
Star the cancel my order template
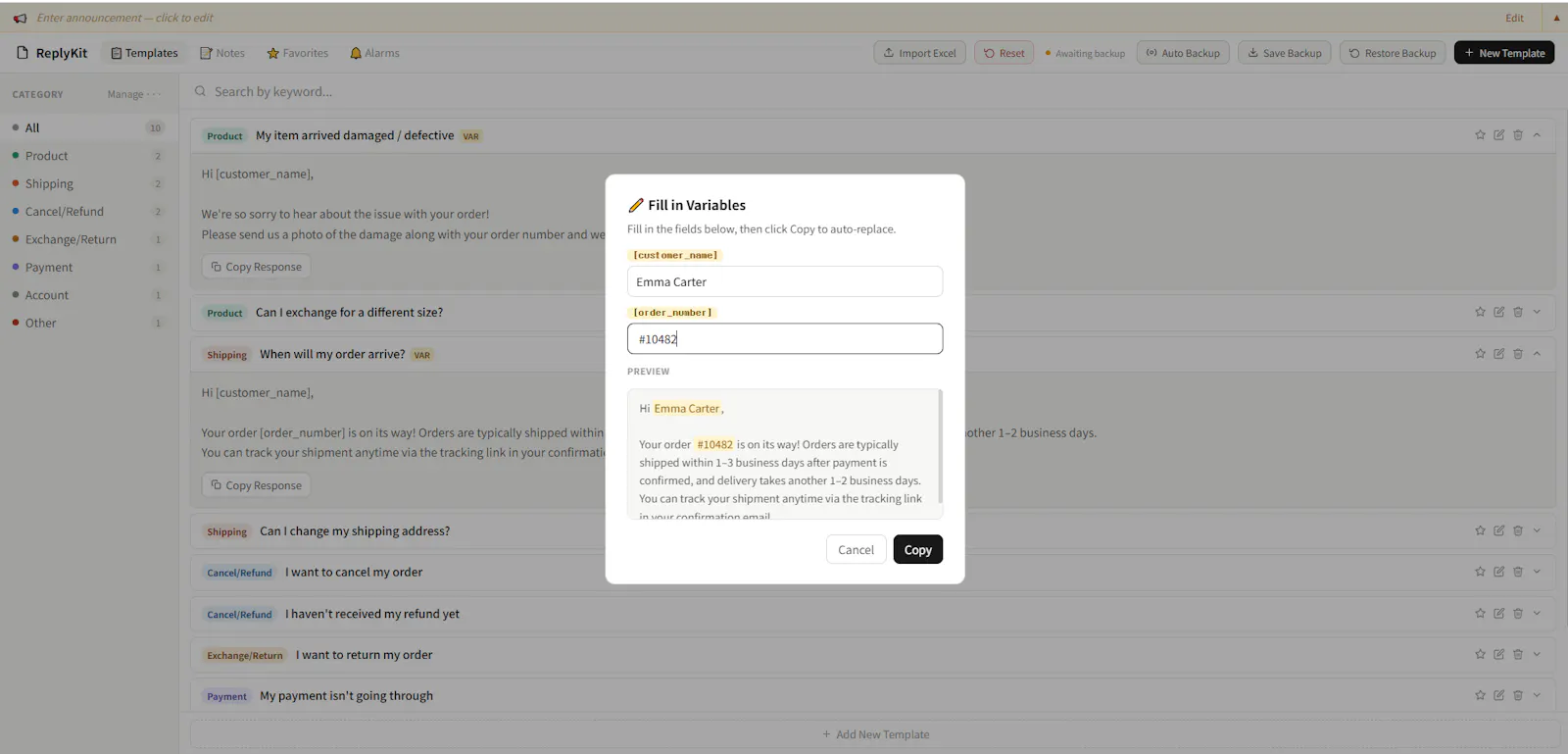(x=1480, y=572)
